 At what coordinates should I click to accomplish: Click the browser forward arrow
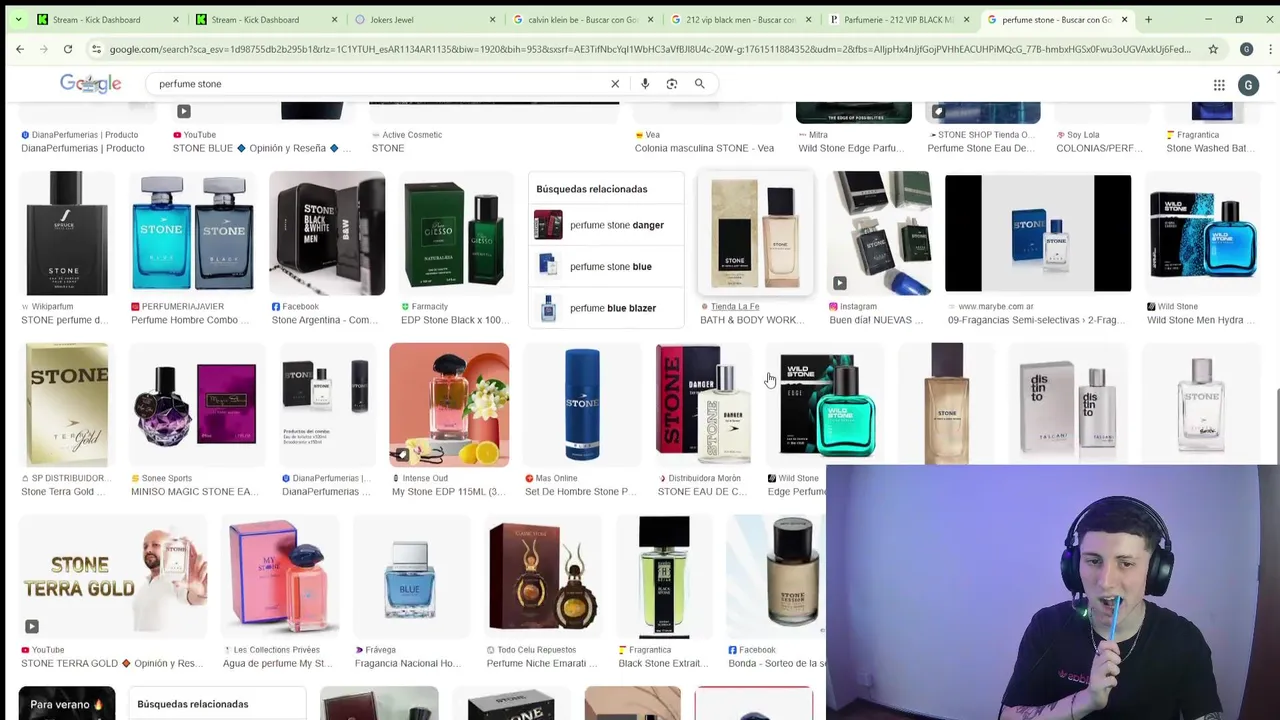click(x=44, y=49)
